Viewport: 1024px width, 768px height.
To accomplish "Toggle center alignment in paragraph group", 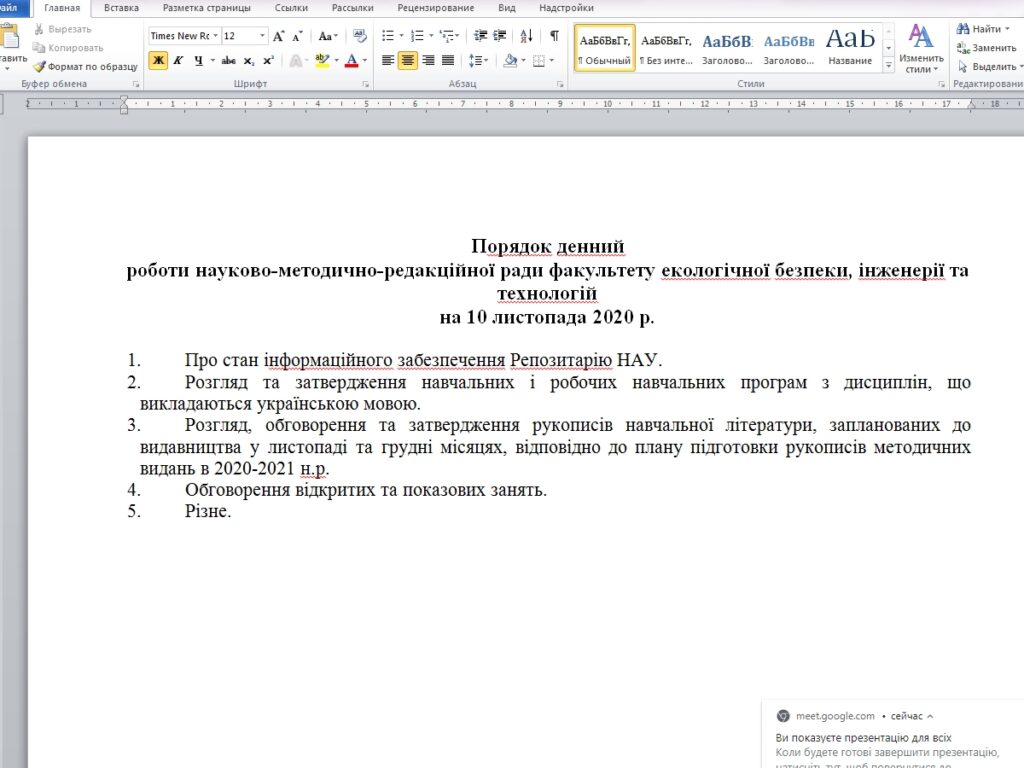I will [407, 60].
